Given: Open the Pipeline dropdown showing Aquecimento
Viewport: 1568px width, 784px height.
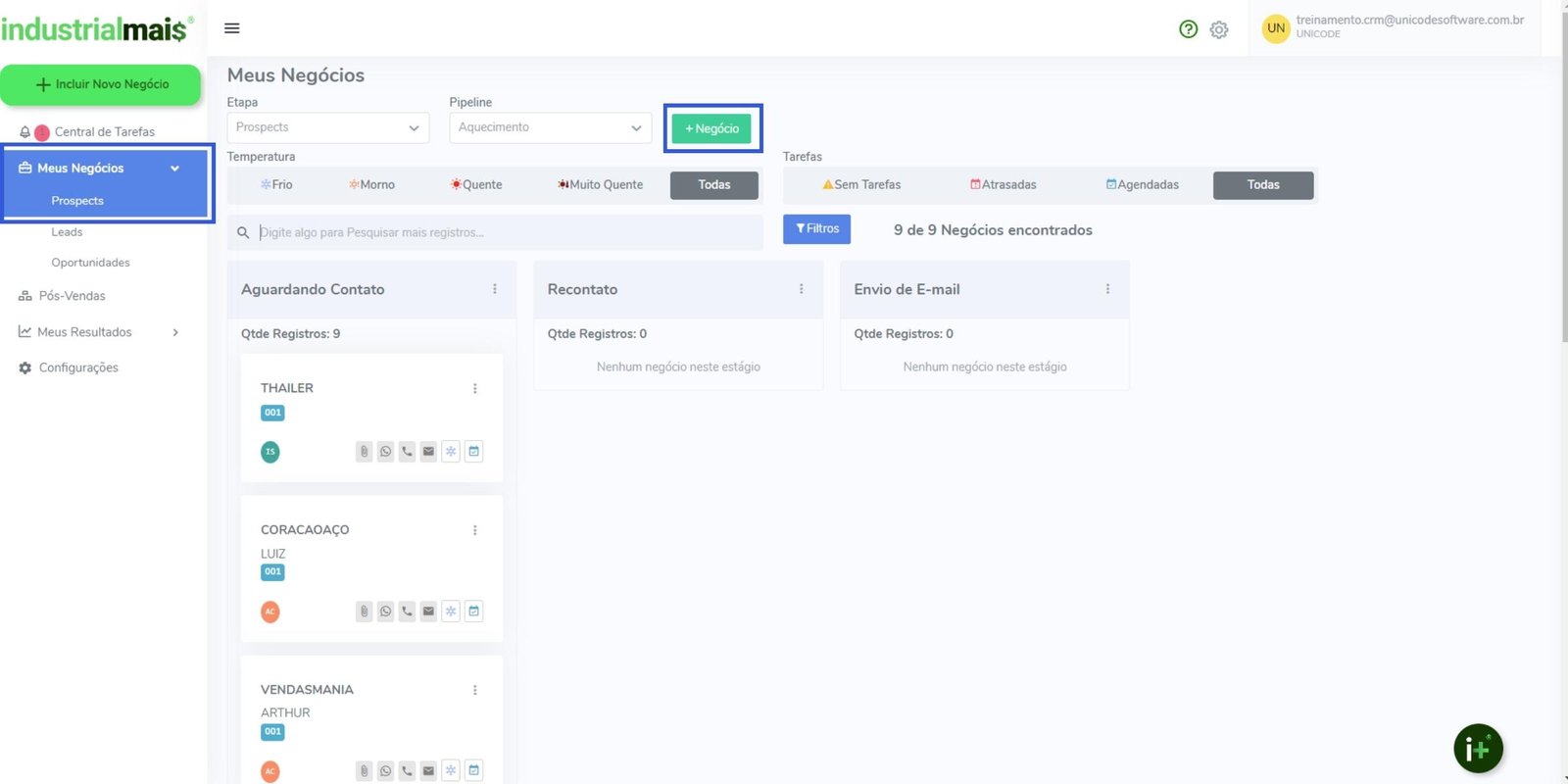Looking at the screenshot, I should click(x=550, y=127).
